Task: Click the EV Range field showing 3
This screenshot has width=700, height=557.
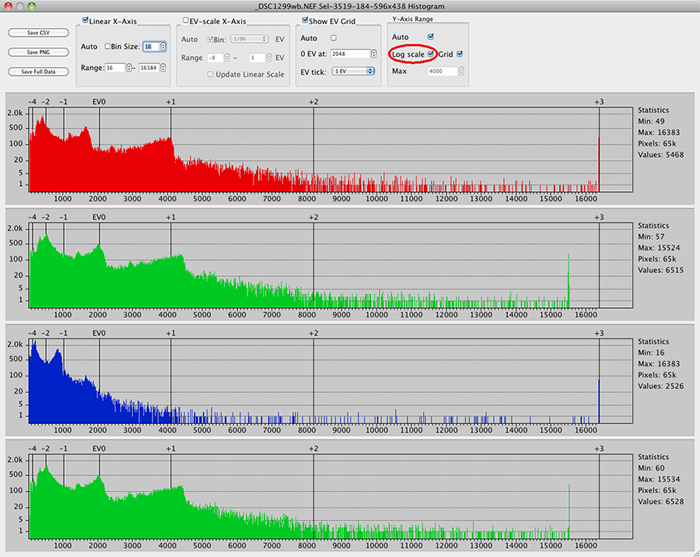Action: [x=257, y=58]
